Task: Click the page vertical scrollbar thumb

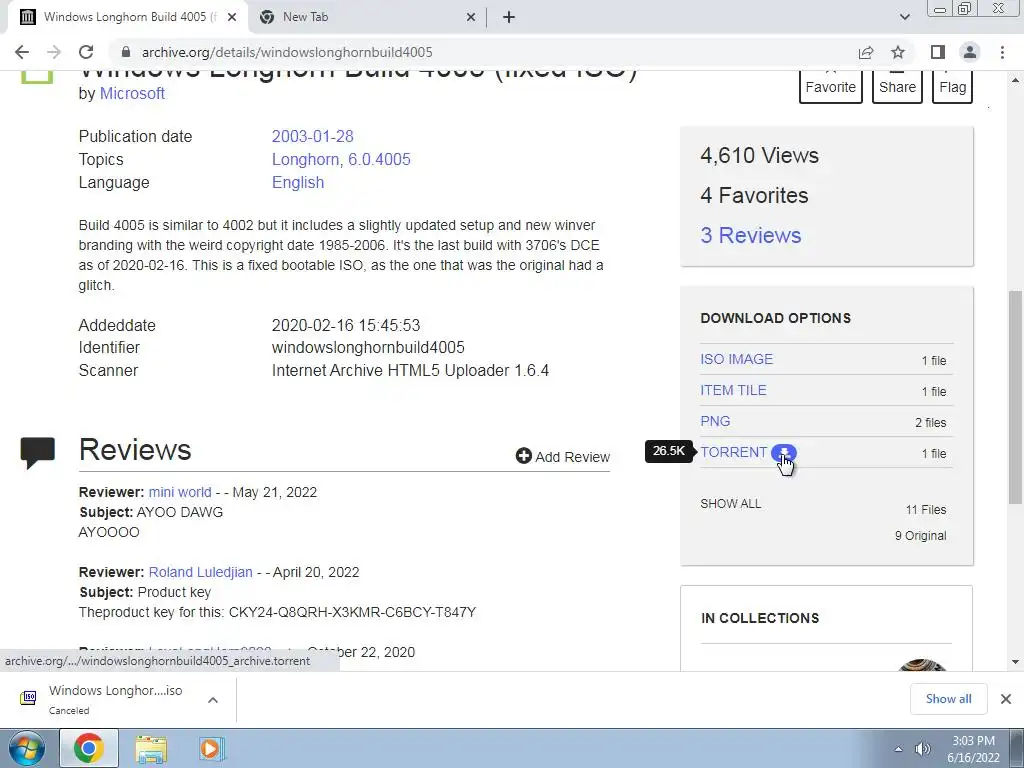Action: point(1015,398)
